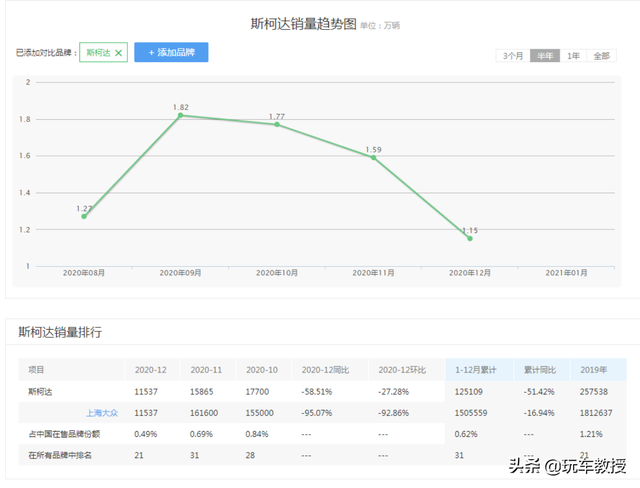Click the cell value -51.42%
Image resolution: width=640 pixels, height=488 pixels.
539,392
